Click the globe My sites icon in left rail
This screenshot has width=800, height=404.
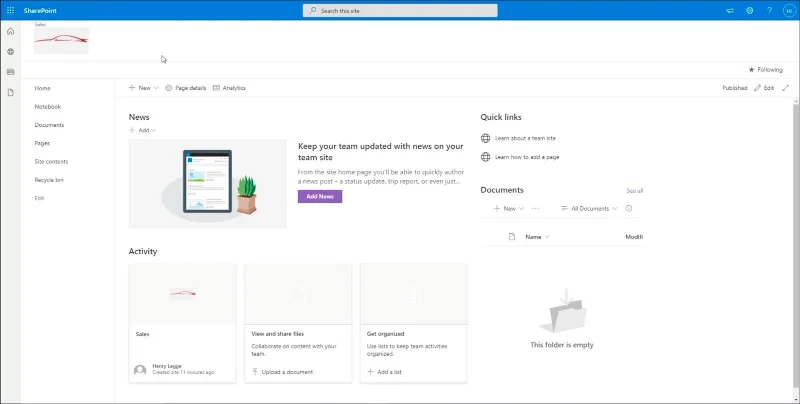[11, 52]
